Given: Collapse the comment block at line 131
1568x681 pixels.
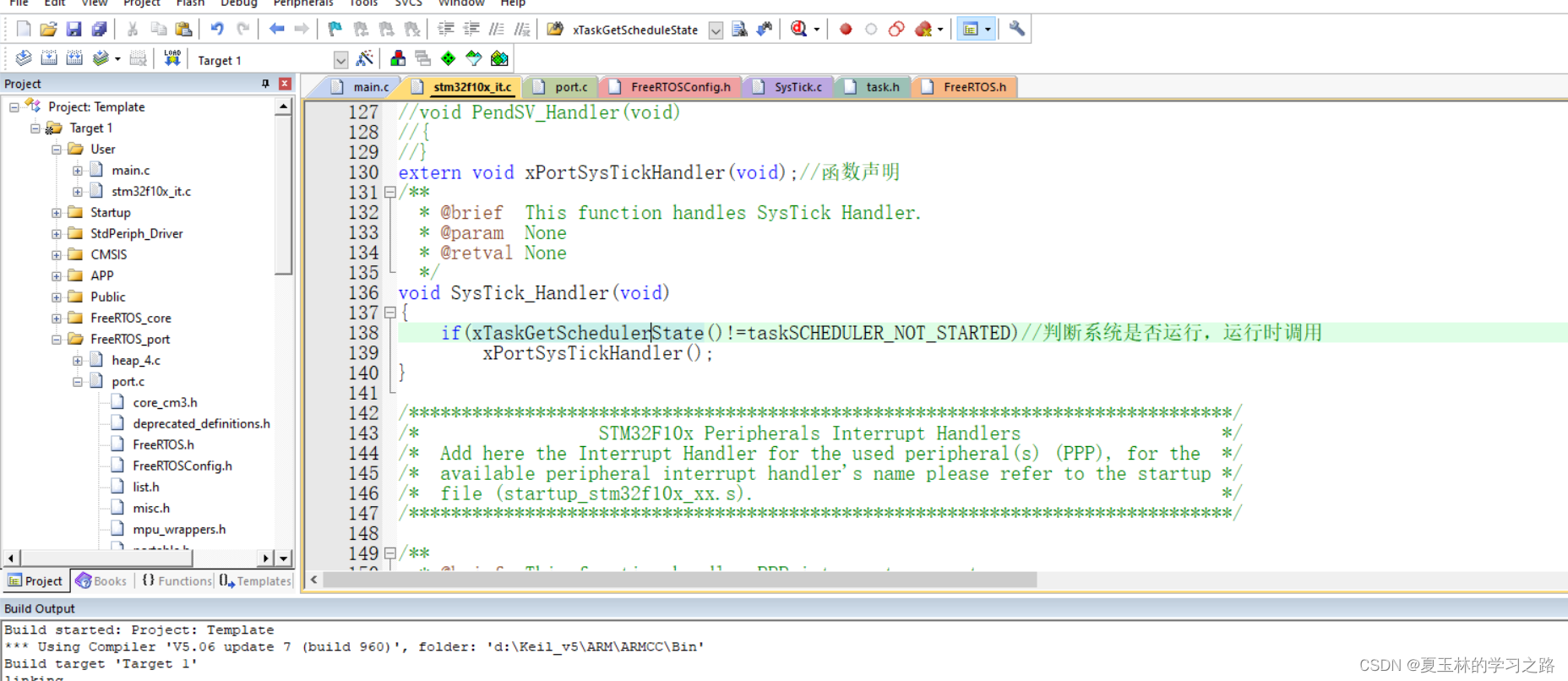Looking at the screenshot, I should [390, 193].
